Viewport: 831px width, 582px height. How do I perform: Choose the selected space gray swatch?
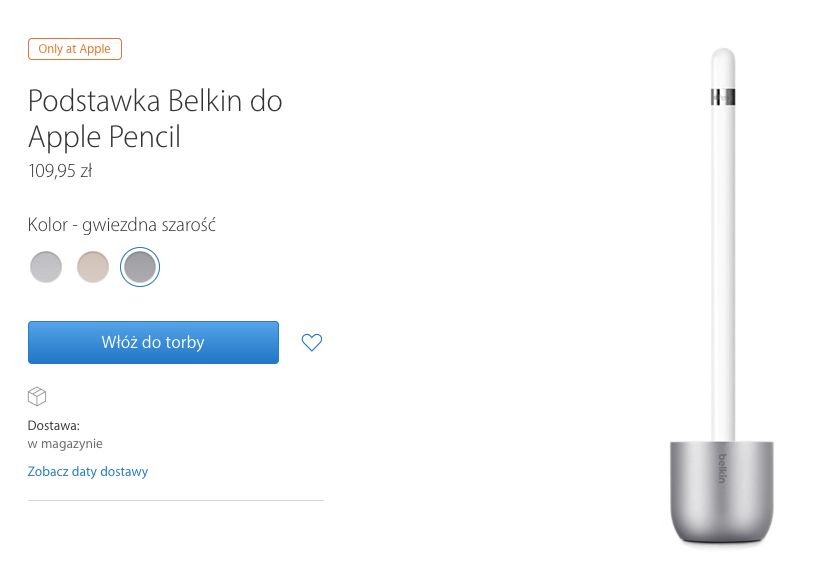[140, 267]
